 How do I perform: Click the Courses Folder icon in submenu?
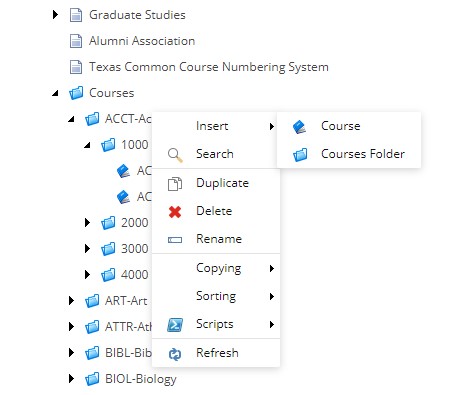click(x=300, y=154)
